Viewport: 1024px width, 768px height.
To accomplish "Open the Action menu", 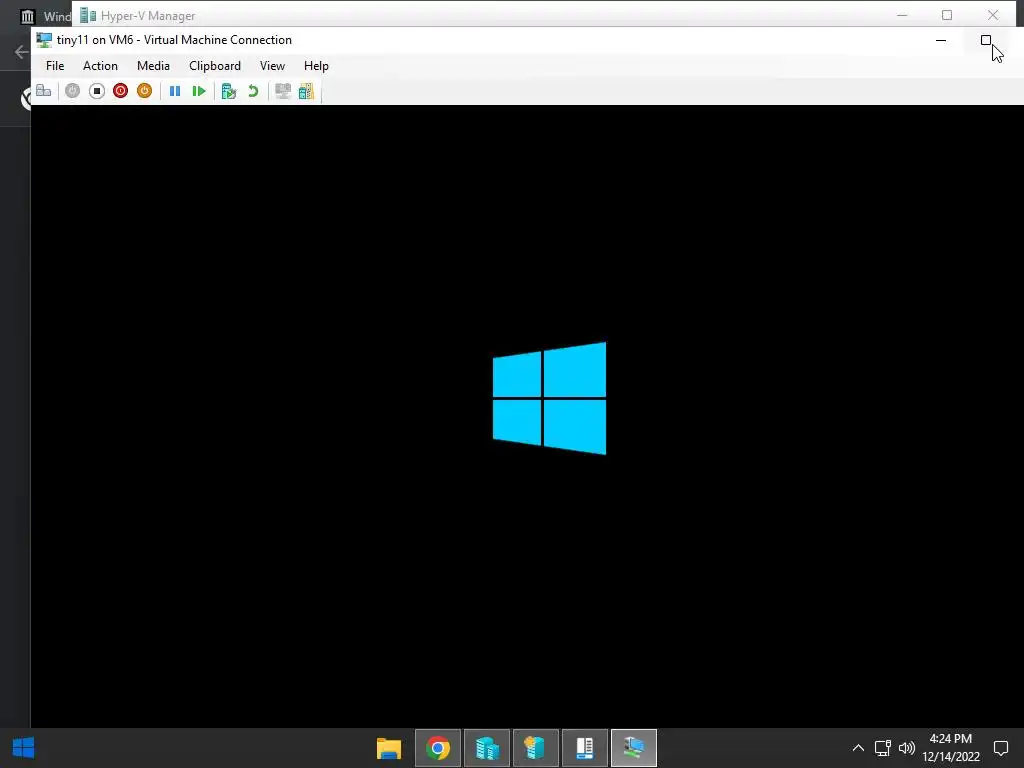I will tap(101, 66).
